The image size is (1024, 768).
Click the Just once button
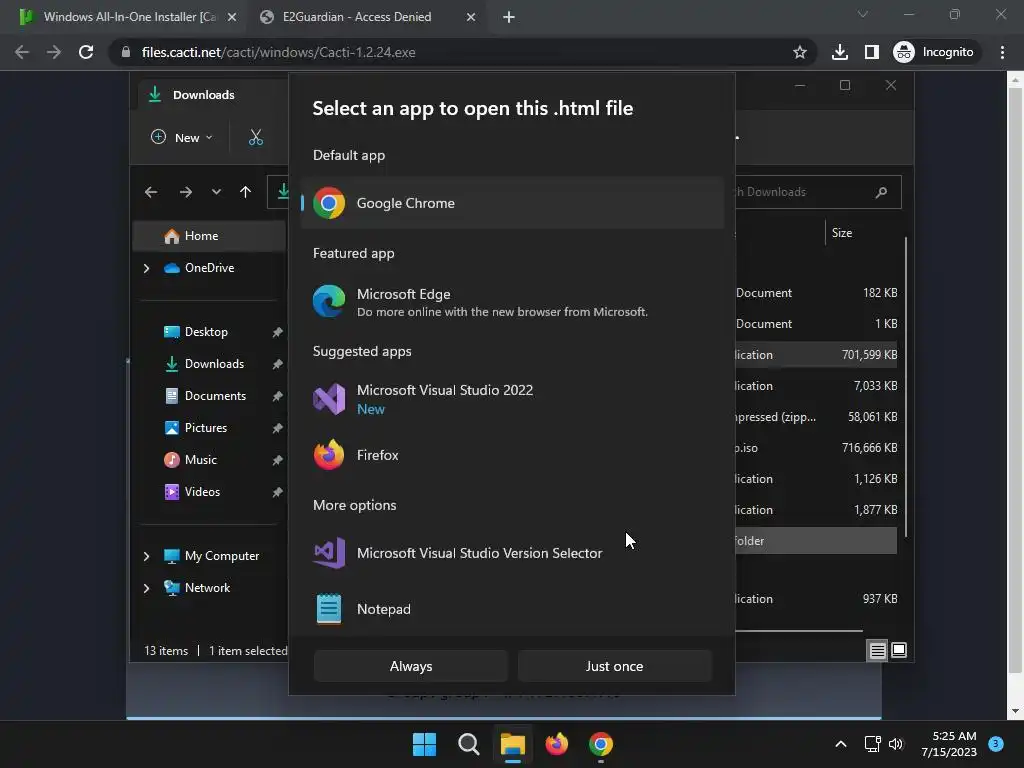(x=615, y=666)
